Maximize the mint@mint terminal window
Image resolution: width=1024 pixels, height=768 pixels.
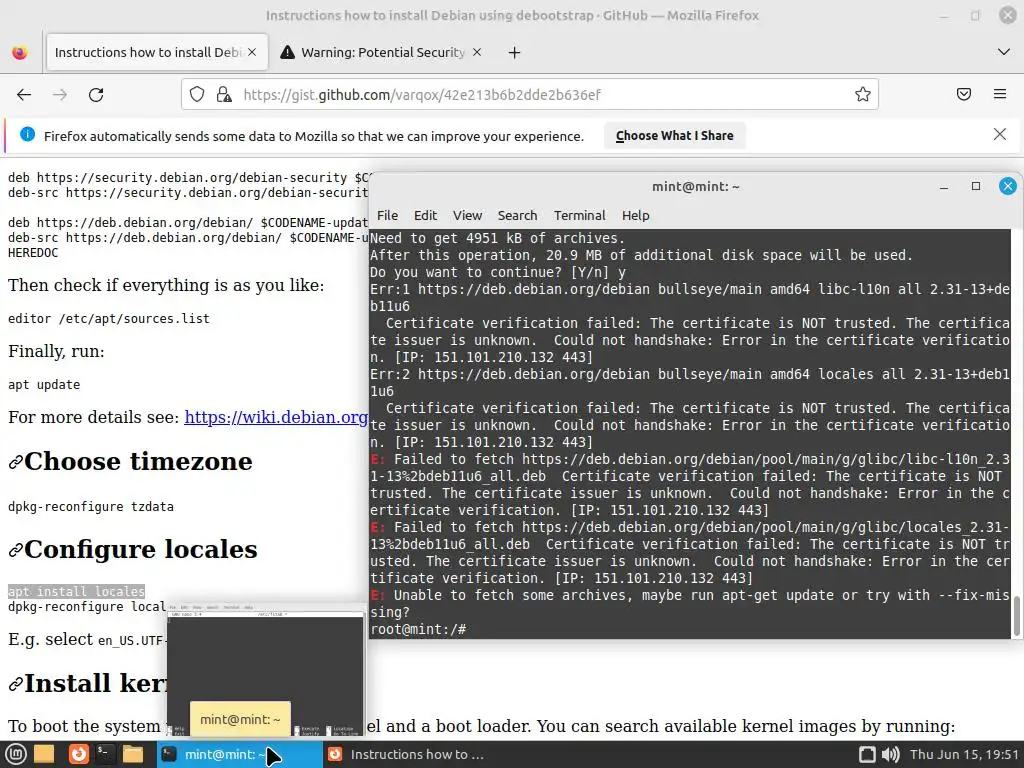(x=976, y=186)
